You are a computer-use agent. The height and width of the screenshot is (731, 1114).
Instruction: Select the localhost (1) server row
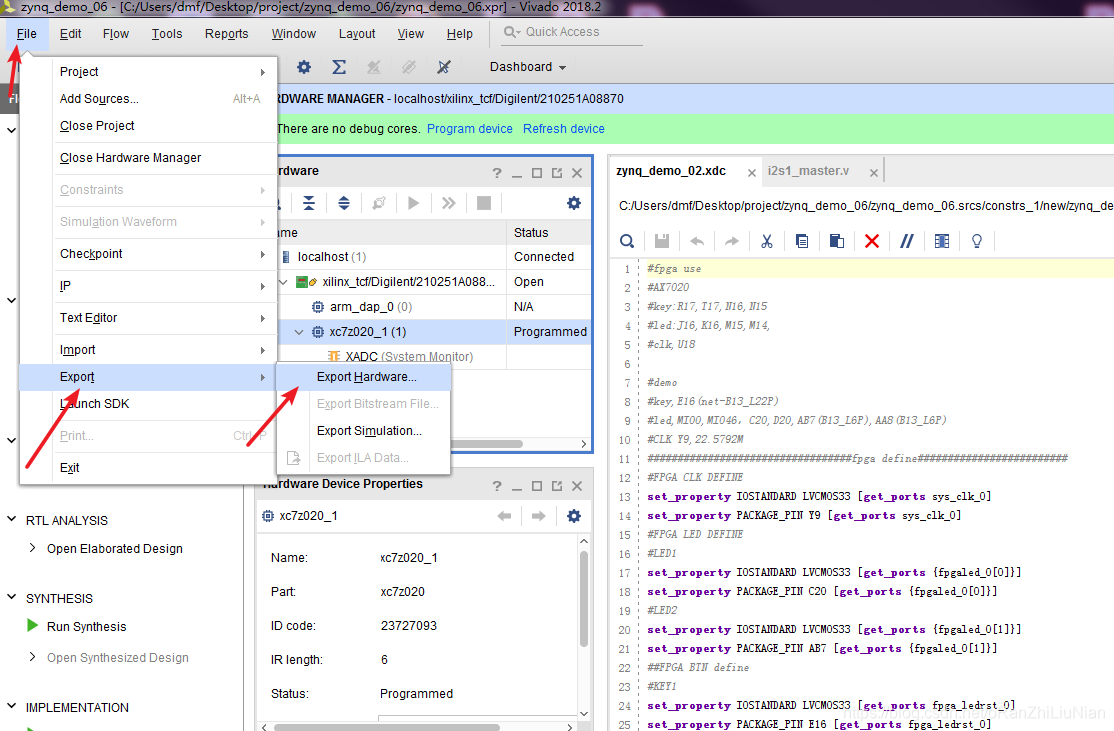(433, 256)
